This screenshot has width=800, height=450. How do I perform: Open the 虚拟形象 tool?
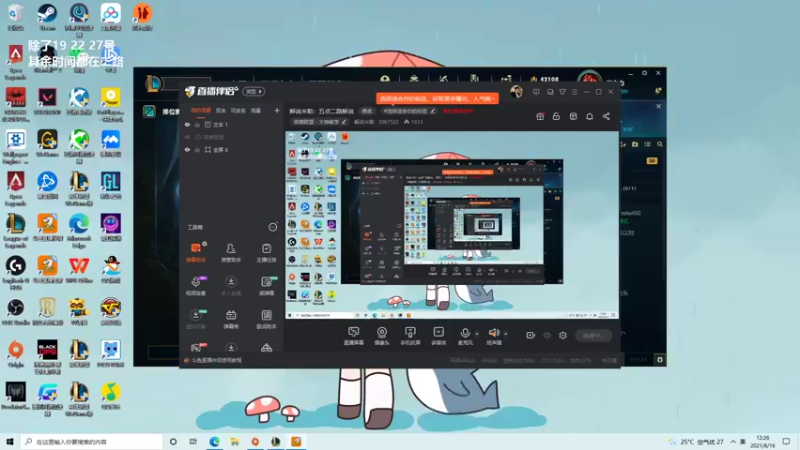point(195,319)
